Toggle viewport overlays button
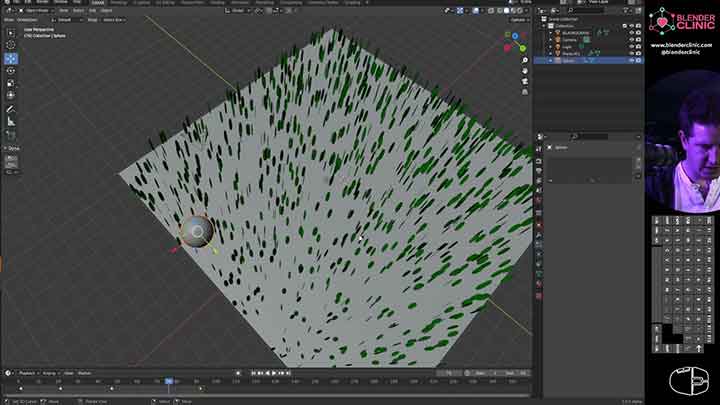720x405 pixels. pos(476,11)
